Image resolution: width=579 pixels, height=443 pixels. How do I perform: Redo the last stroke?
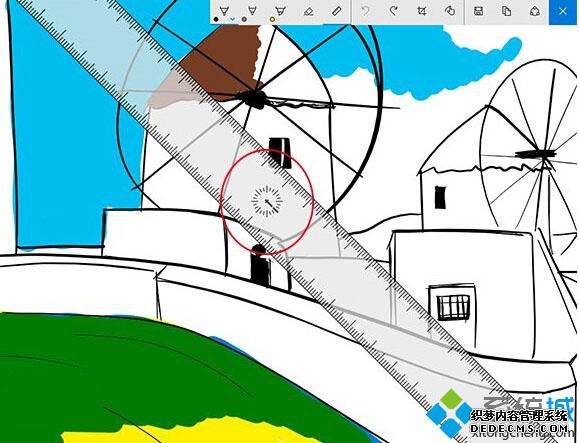click(x=394, y=11)
